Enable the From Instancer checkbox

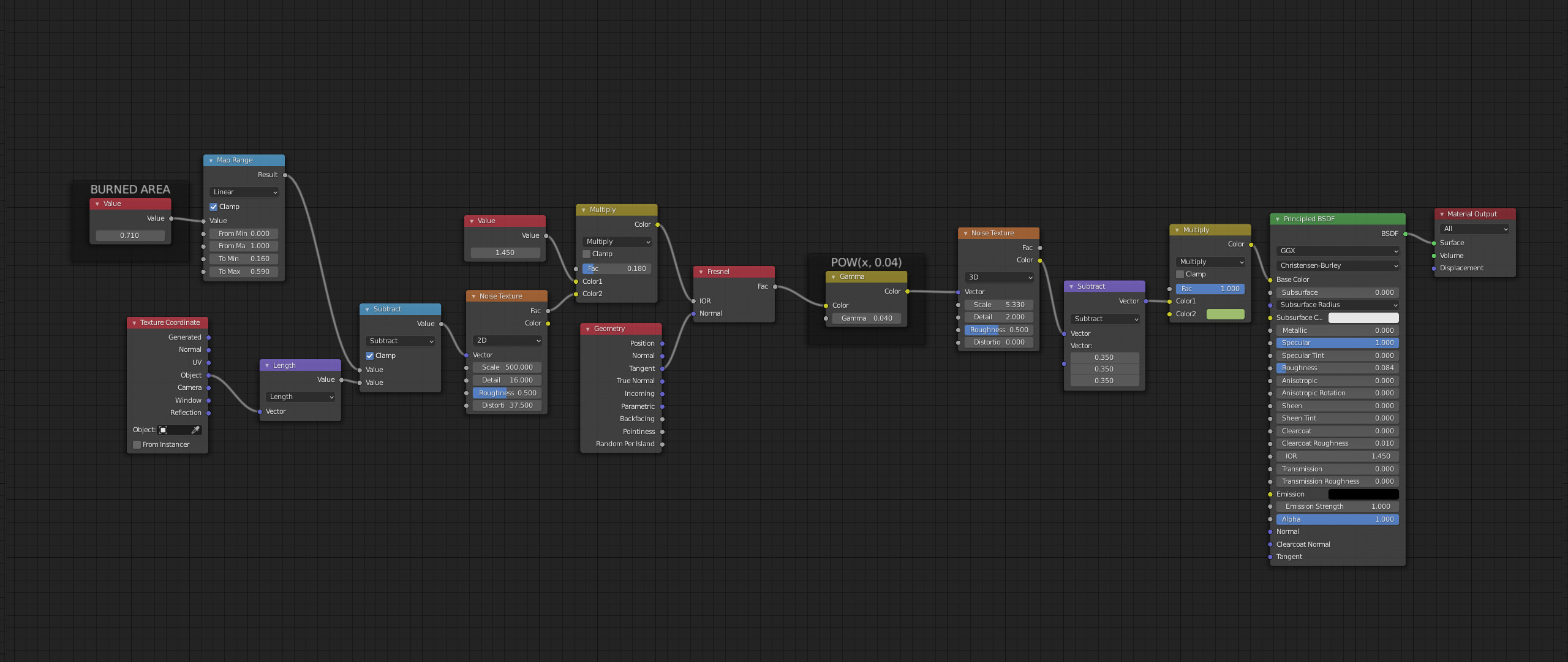(x=137, y=444)
